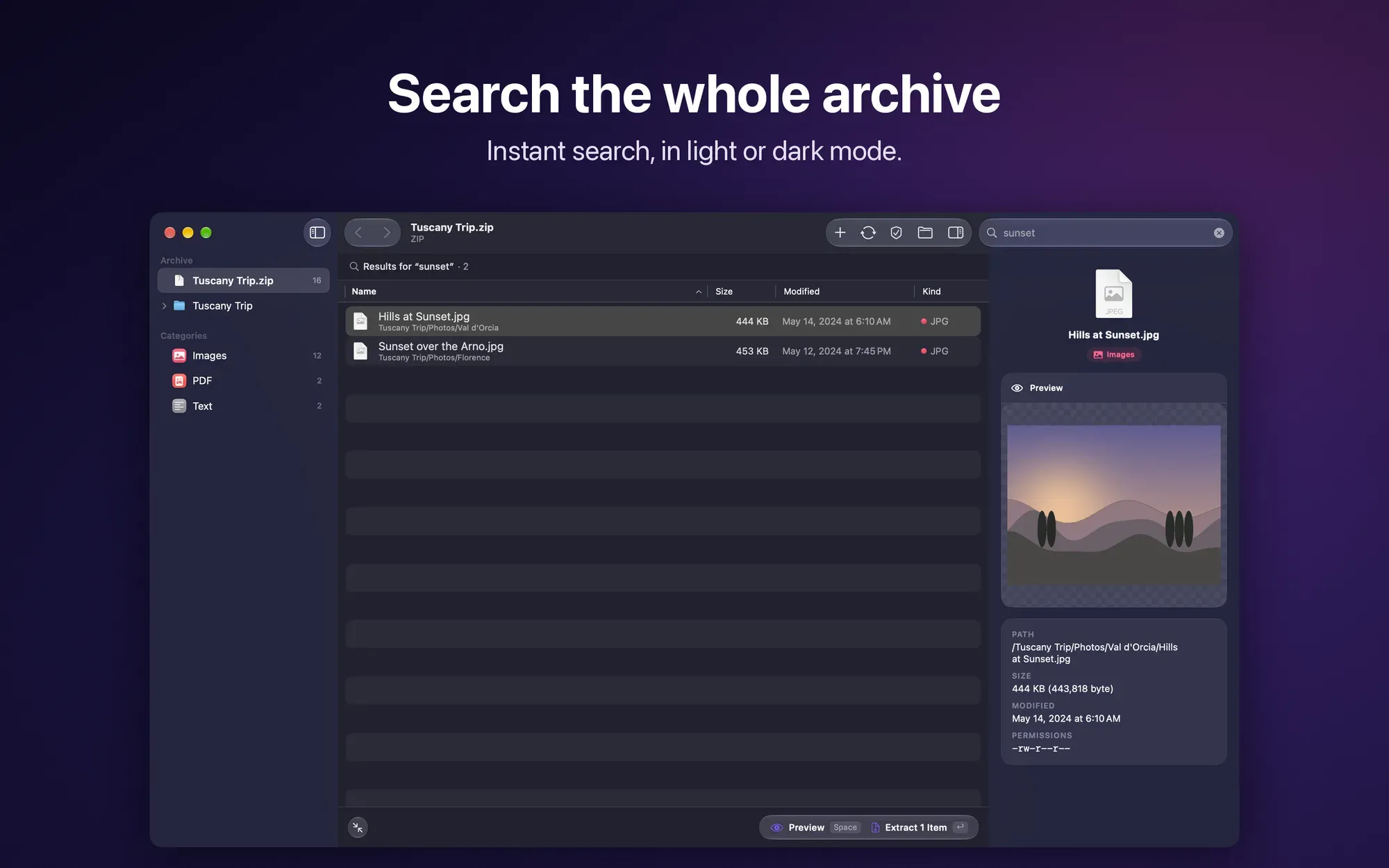Click the Images tag in the inspector

(1113, 355)
